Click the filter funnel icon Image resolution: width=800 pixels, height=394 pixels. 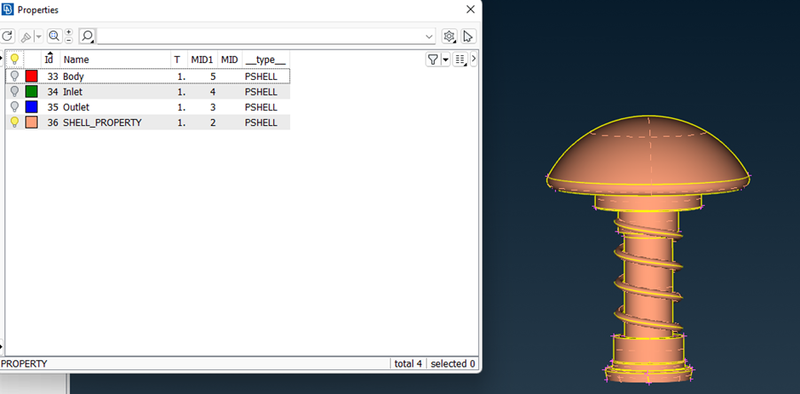point(433,60)
